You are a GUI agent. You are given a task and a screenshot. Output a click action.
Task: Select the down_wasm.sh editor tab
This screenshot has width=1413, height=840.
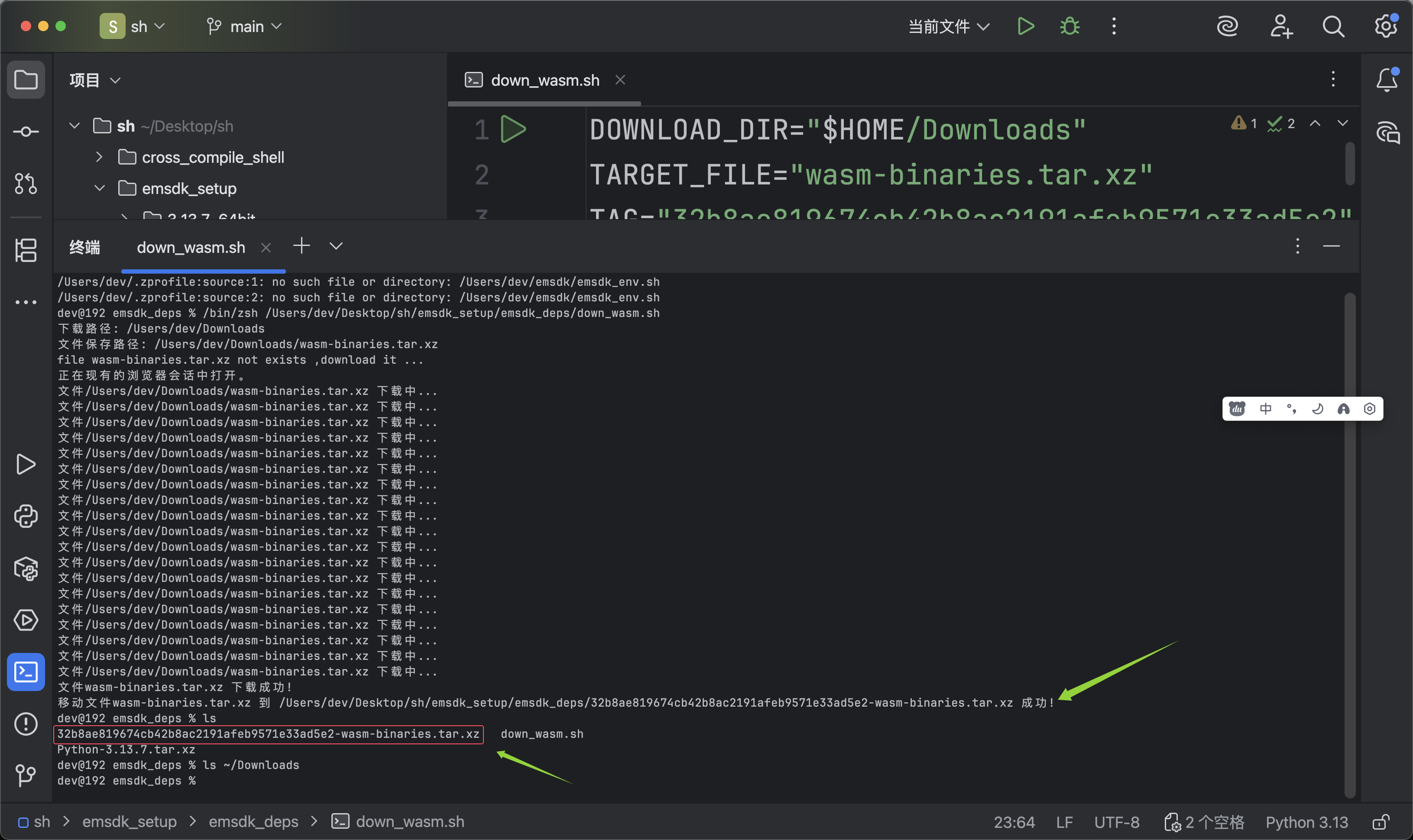[x=544, y=80]
